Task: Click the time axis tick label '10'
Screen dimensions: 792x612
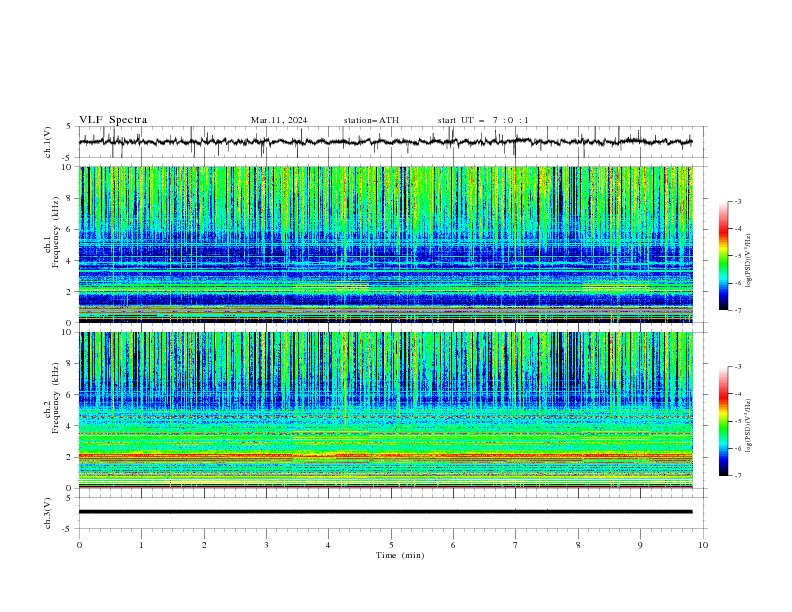Action: pyautogui.click(x=703, y=545)
